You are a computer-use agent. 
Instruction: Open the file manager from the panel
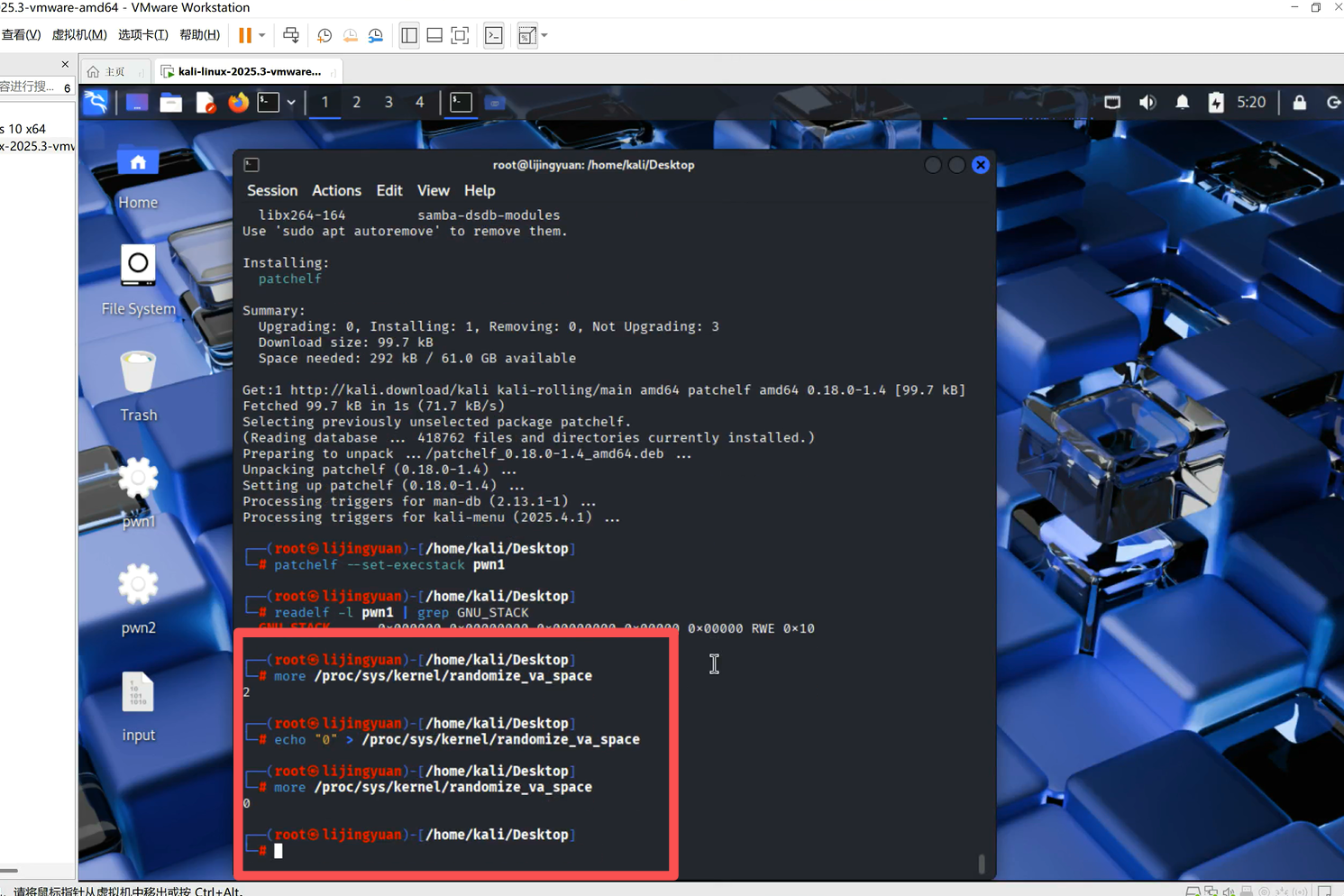tap(170, 103)
